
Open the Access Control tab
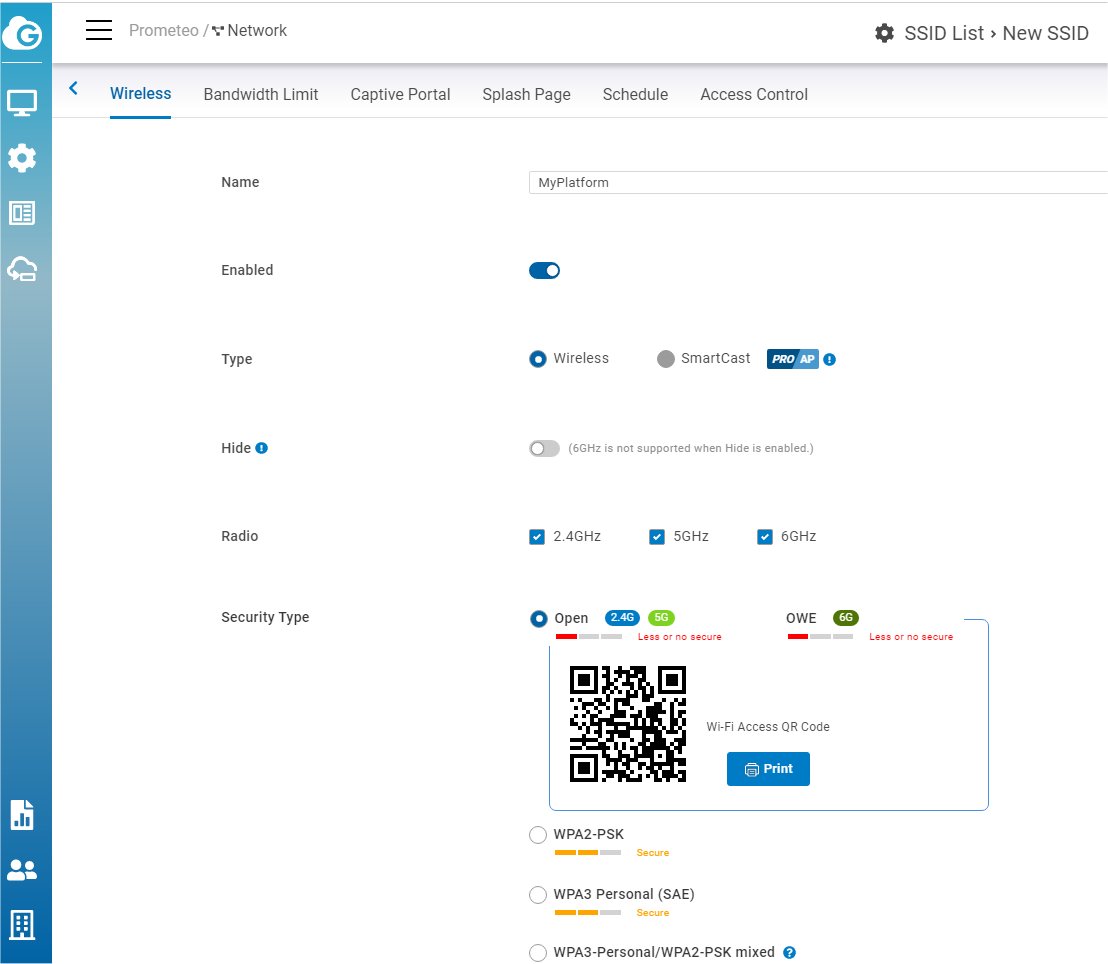(x=753, y=95)
